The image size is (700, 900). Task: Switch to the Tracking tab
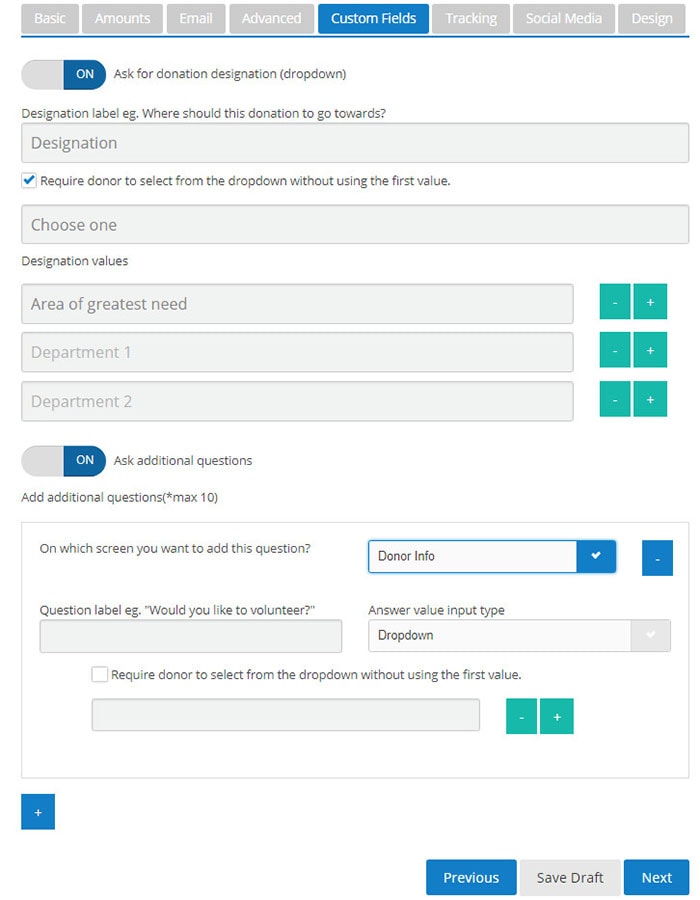point(471,19)
